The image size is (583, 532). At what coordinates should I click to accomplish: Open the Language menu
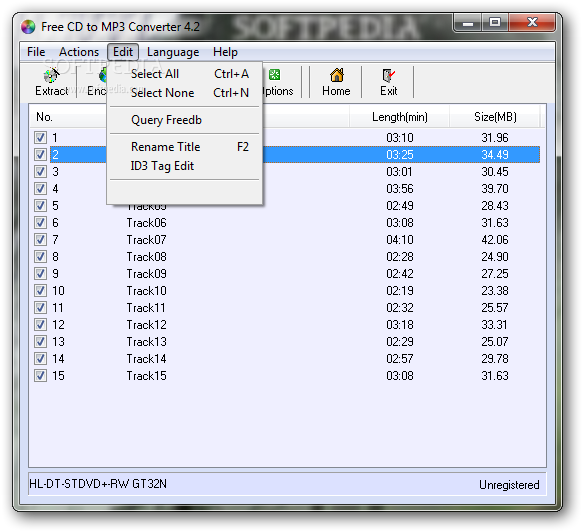click(173, 52)
